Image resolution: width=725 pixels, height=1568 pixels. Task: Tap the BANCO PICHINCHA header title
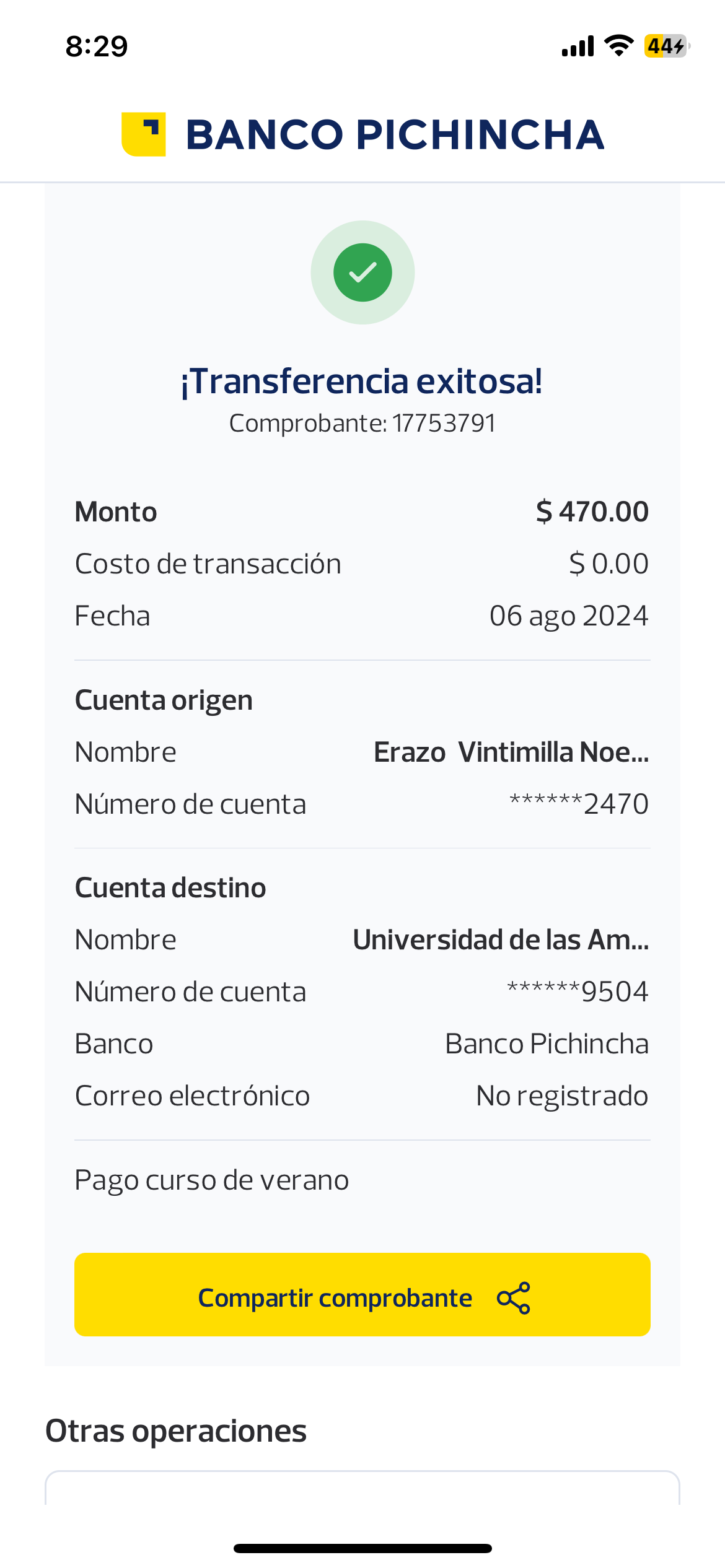click(x=395, y=134)
